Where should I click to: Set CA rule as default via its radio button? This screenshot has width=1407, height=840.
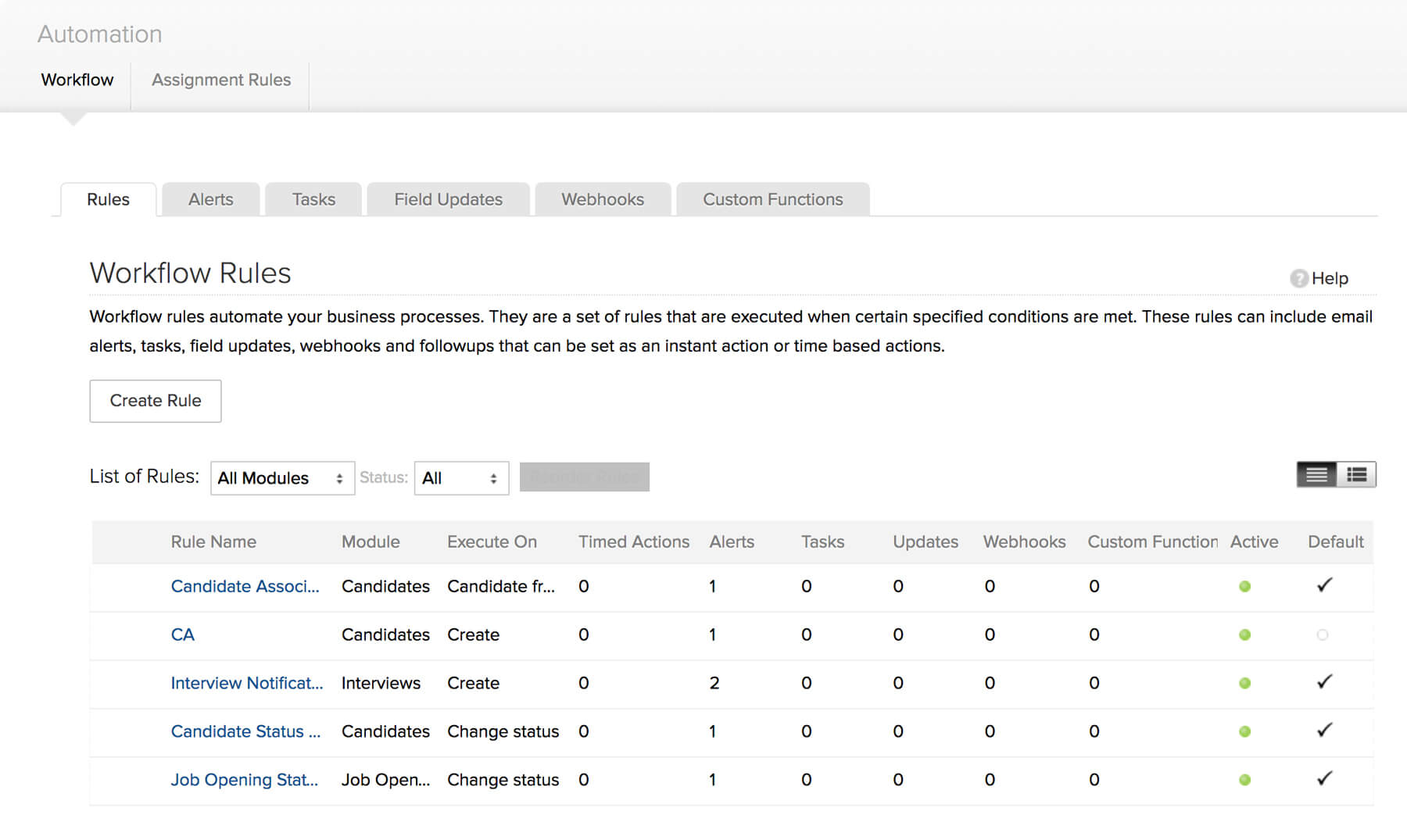click(1323, 635)
